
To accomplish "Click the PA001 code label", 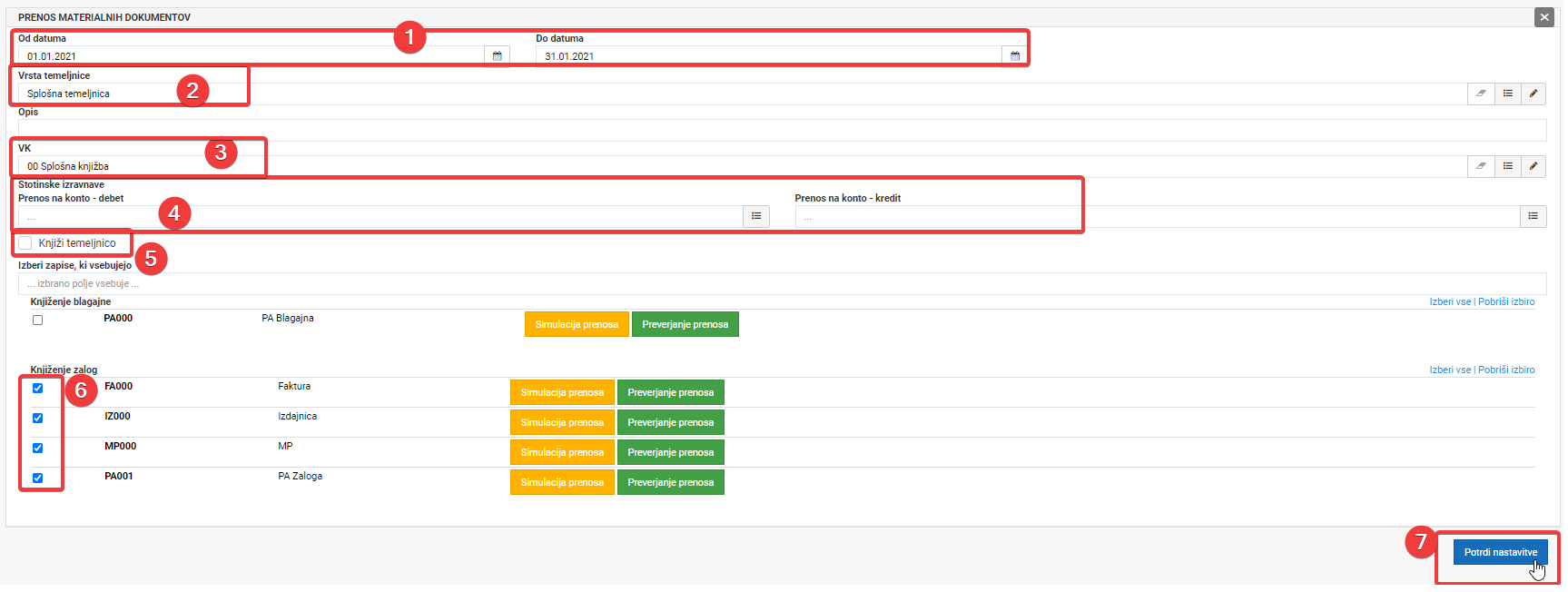I will (118, 476).
